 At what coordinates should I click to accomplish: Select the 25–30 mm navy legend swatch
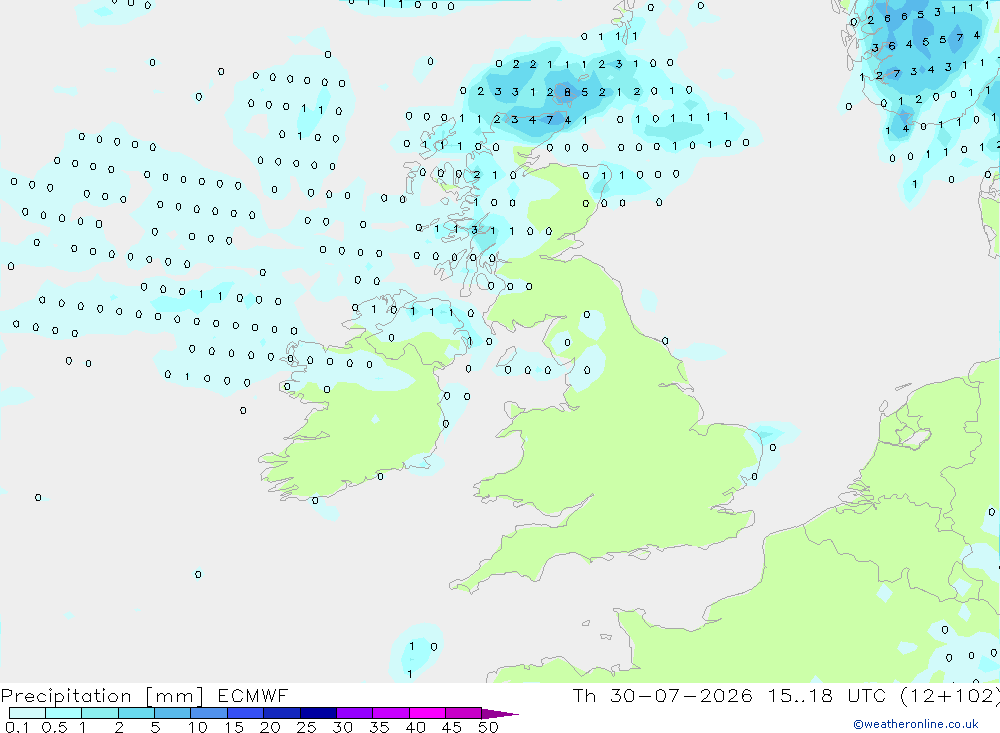pos(318,713)
